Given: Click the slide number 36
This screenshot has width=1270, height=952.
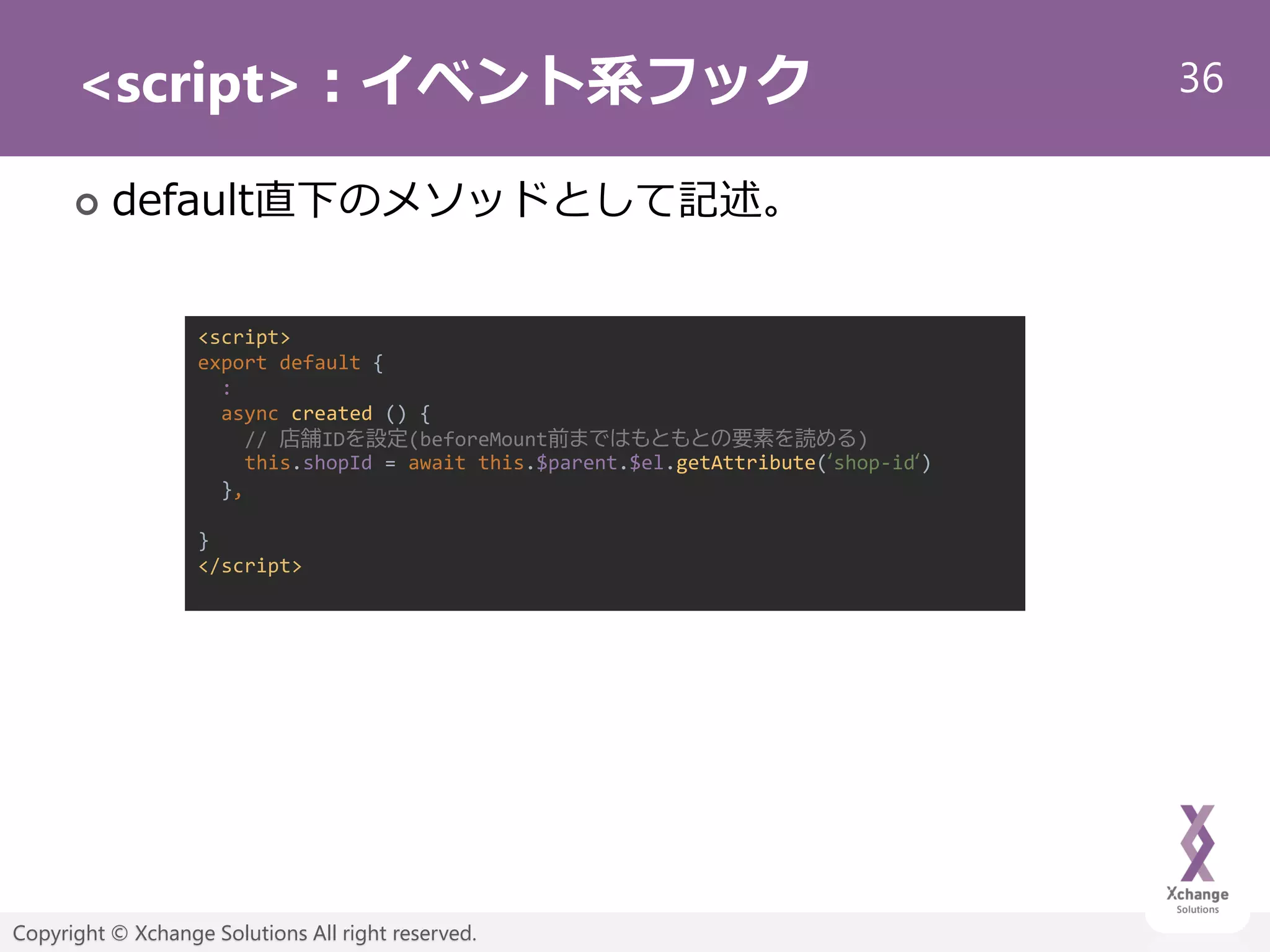Looking at the screenshot, I should [1201, 78].
